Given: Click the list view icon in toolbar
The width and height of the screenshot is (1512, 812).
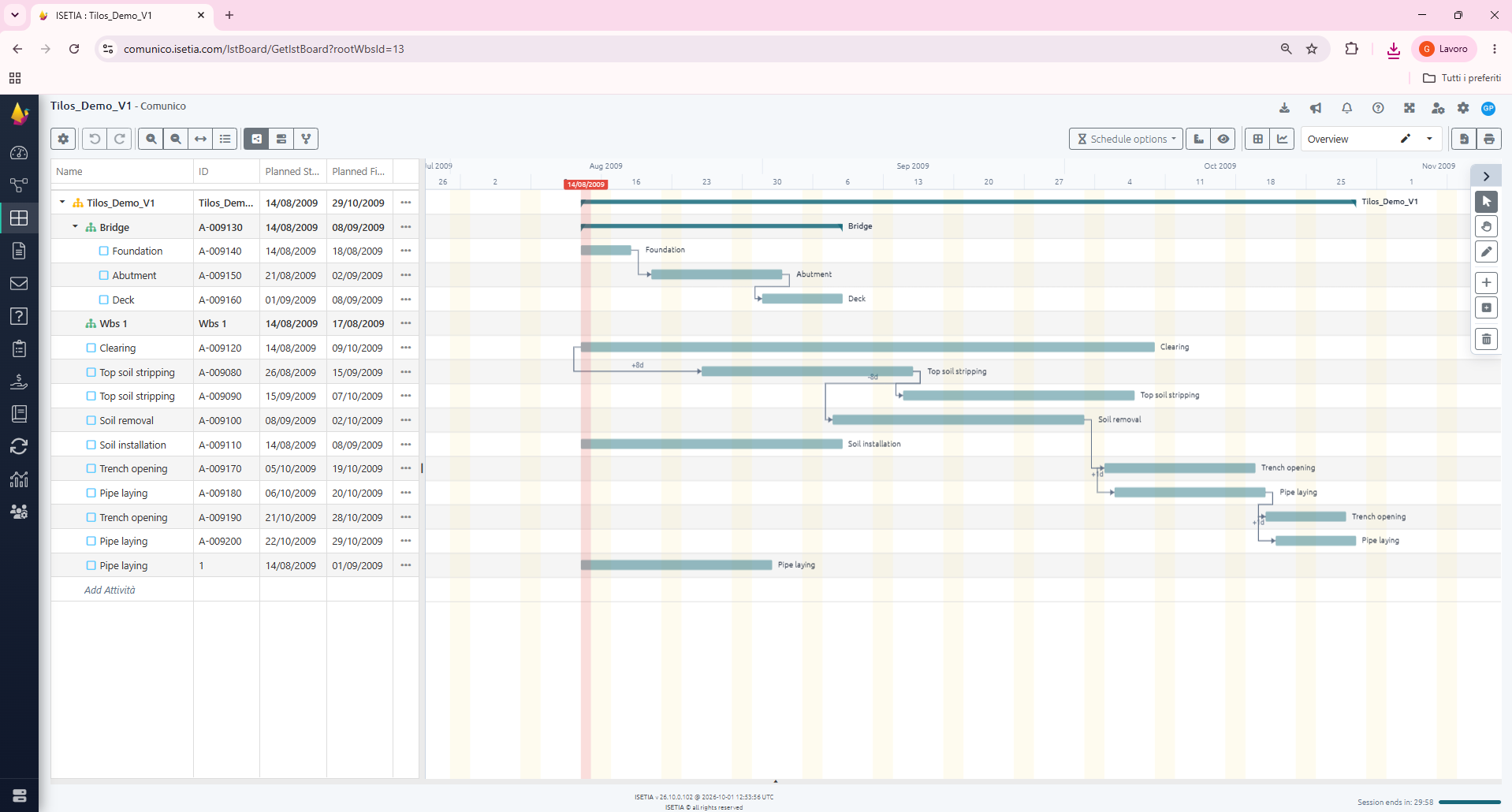Looking at the screenshot, I should click(x=225, y=139).
